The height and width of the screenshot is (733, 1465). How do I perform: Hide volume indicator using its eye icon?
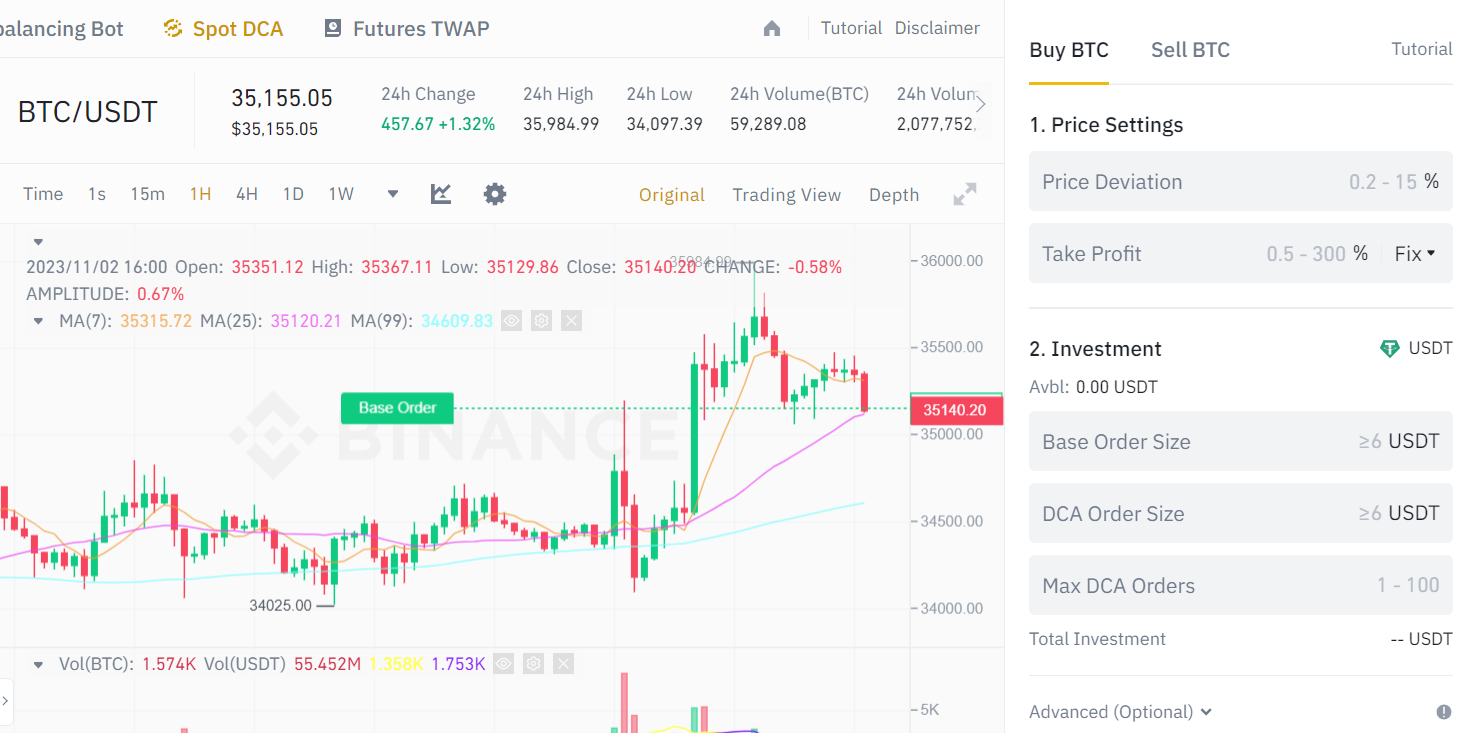(x=503, y=663)
